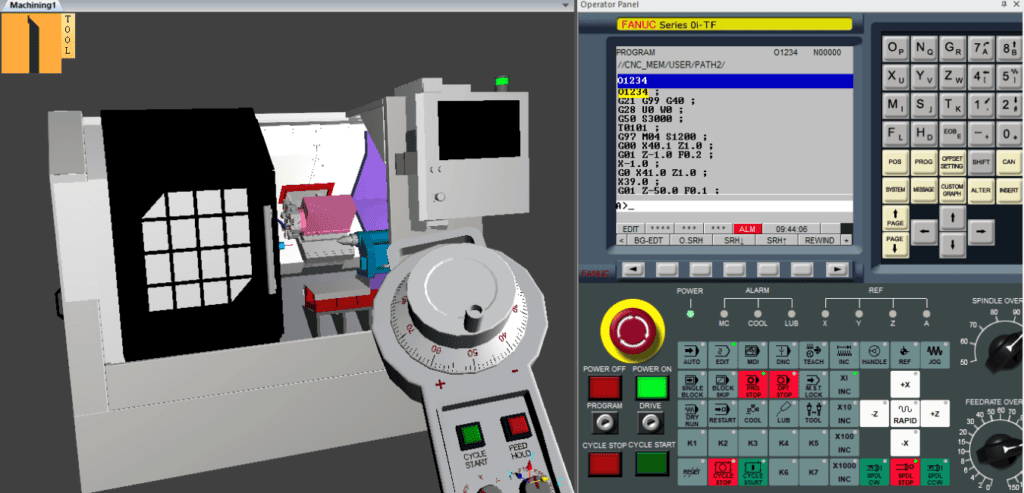The width and height of the screenshot is (1024, 493).
Task: Start spindle clockwise with SPDL CW
Action: pos(874,471)
